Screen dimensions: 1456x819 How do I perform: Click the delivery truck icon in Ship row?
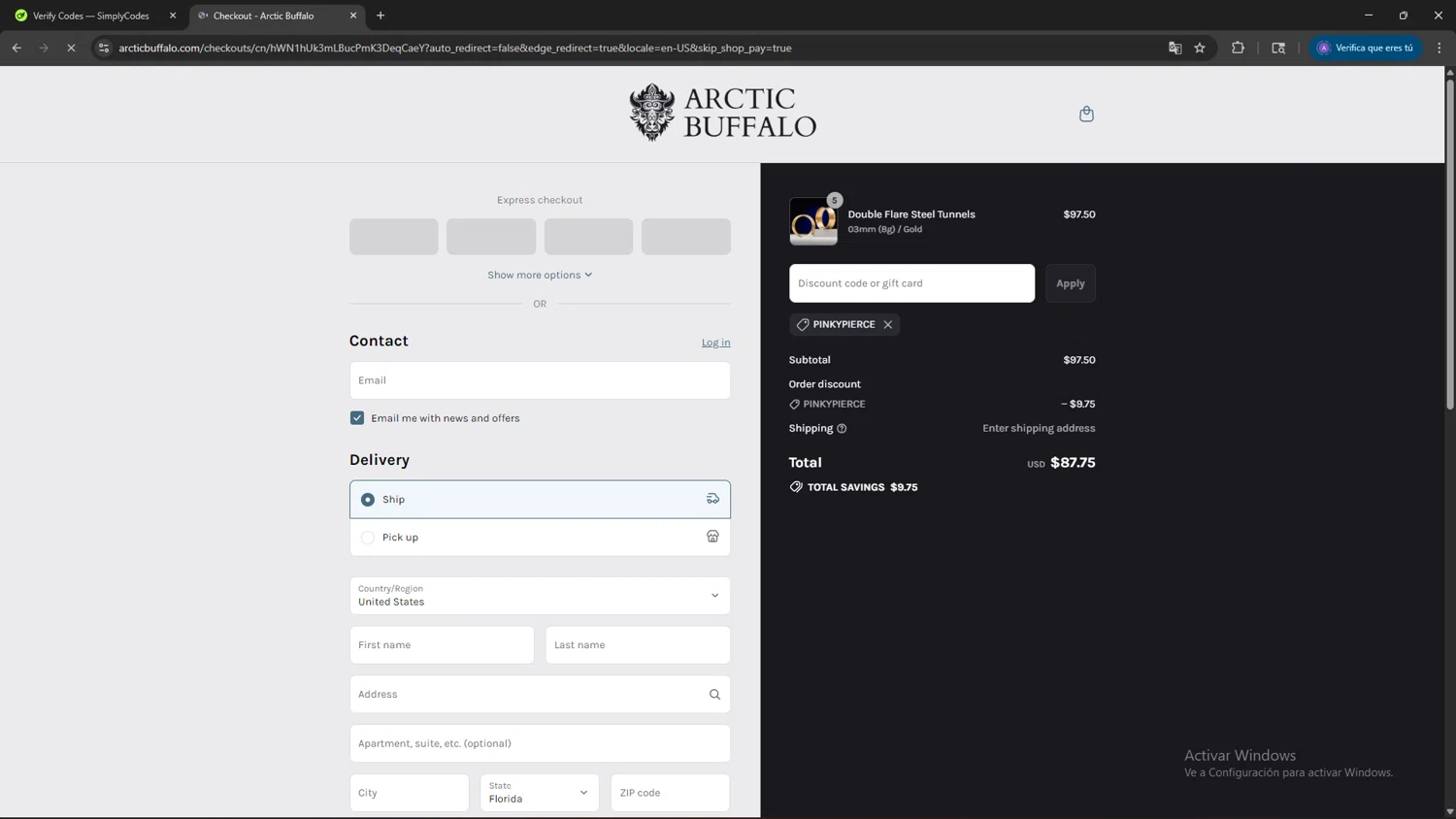pyautogui.click(x=712, y=499)
